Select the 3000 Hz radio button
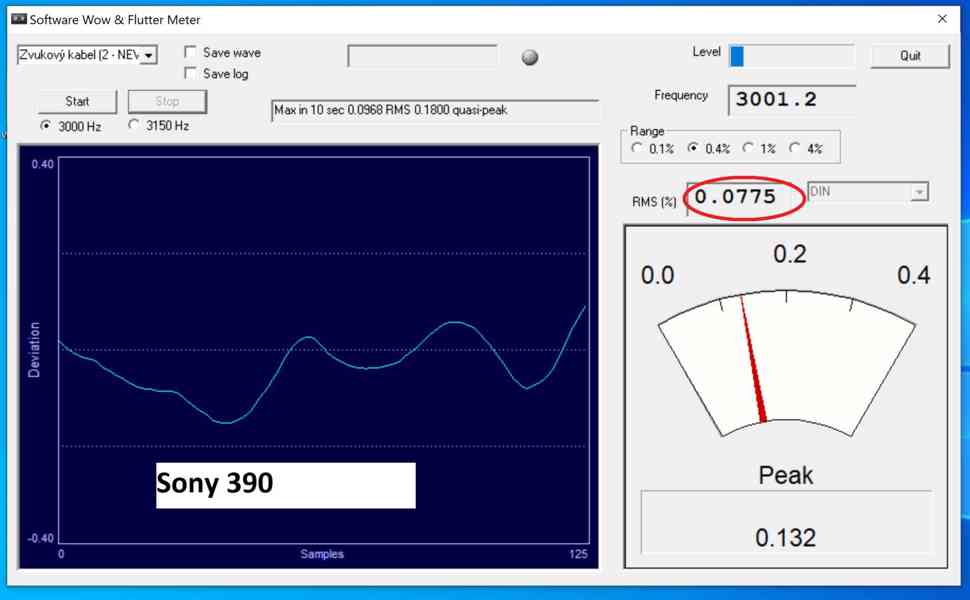The image size is (970, 600). tap(46, 126)
